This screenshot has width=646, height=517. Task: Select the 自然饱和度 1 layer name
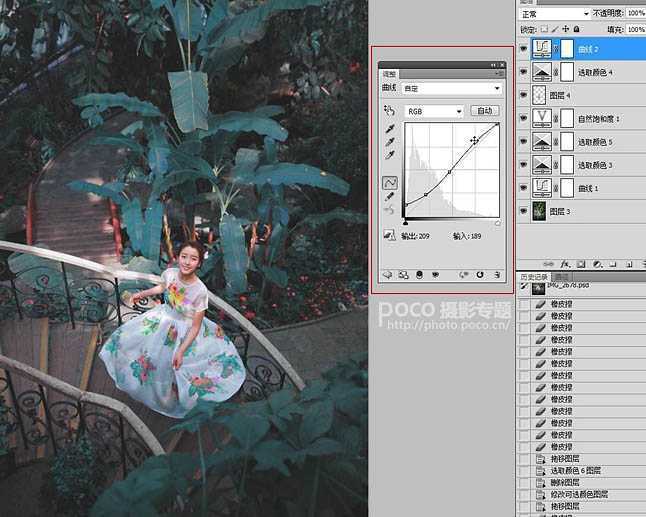(x=599, y=119)
